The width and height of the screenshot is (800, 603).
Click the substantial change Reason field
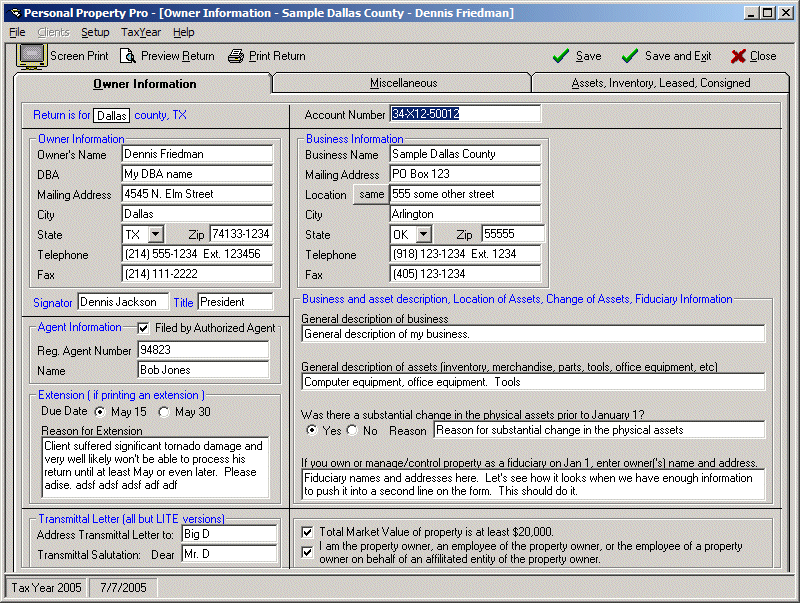point(599,430)
